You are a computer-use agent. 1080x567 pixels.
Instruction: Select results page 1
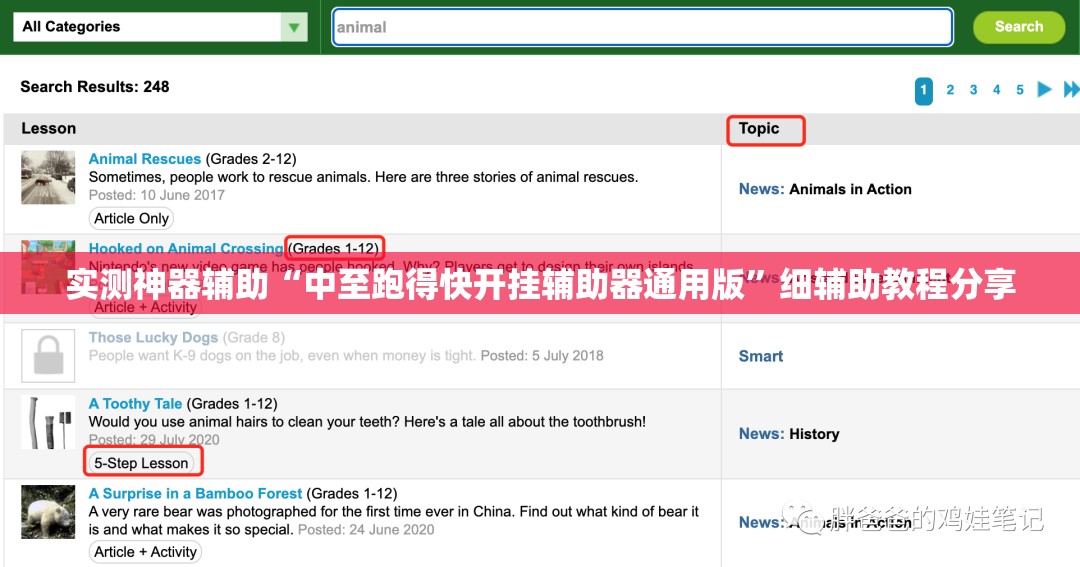pos(924,90)
